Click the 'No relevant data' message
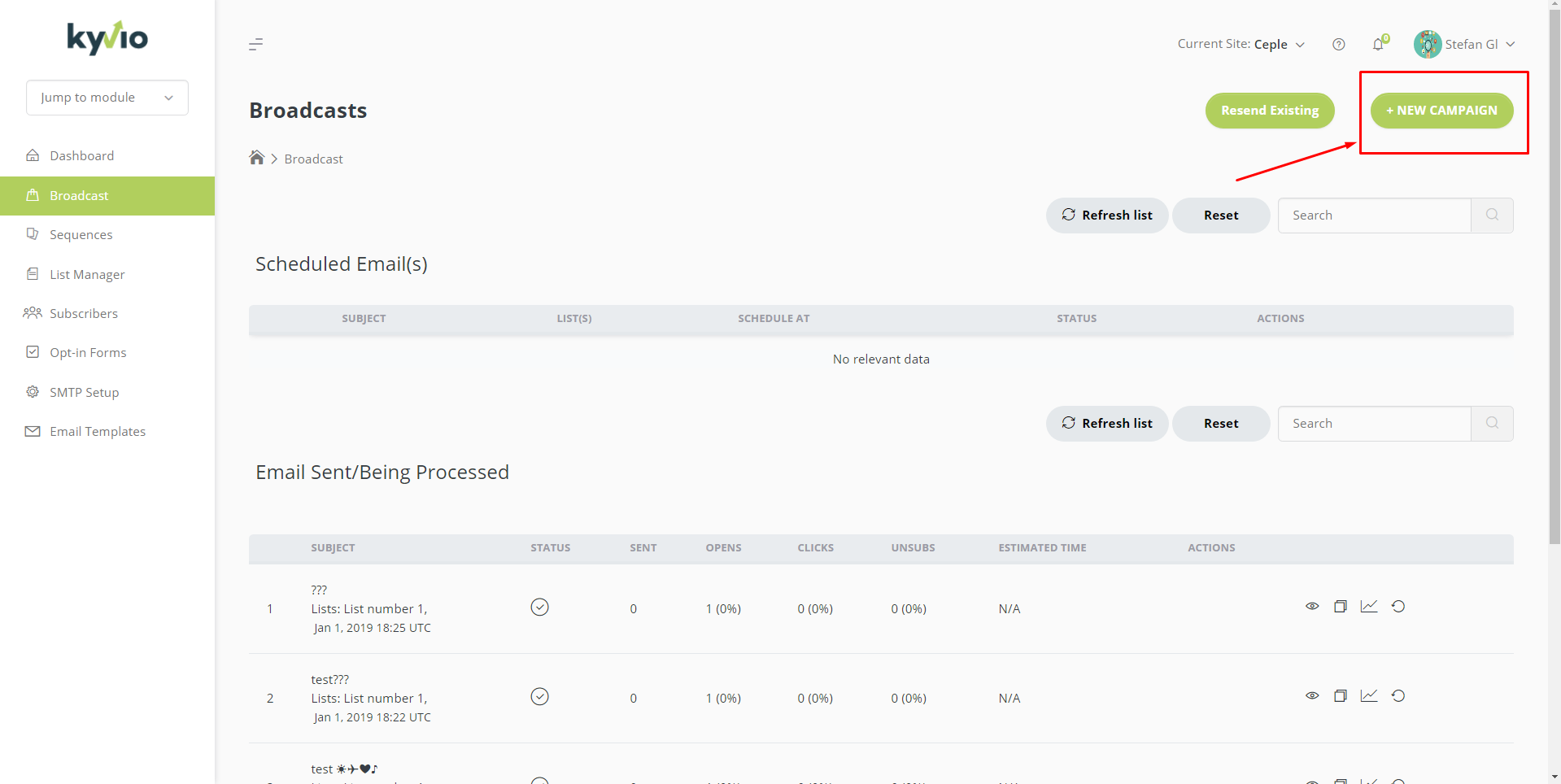 click(x=881, y=359)
